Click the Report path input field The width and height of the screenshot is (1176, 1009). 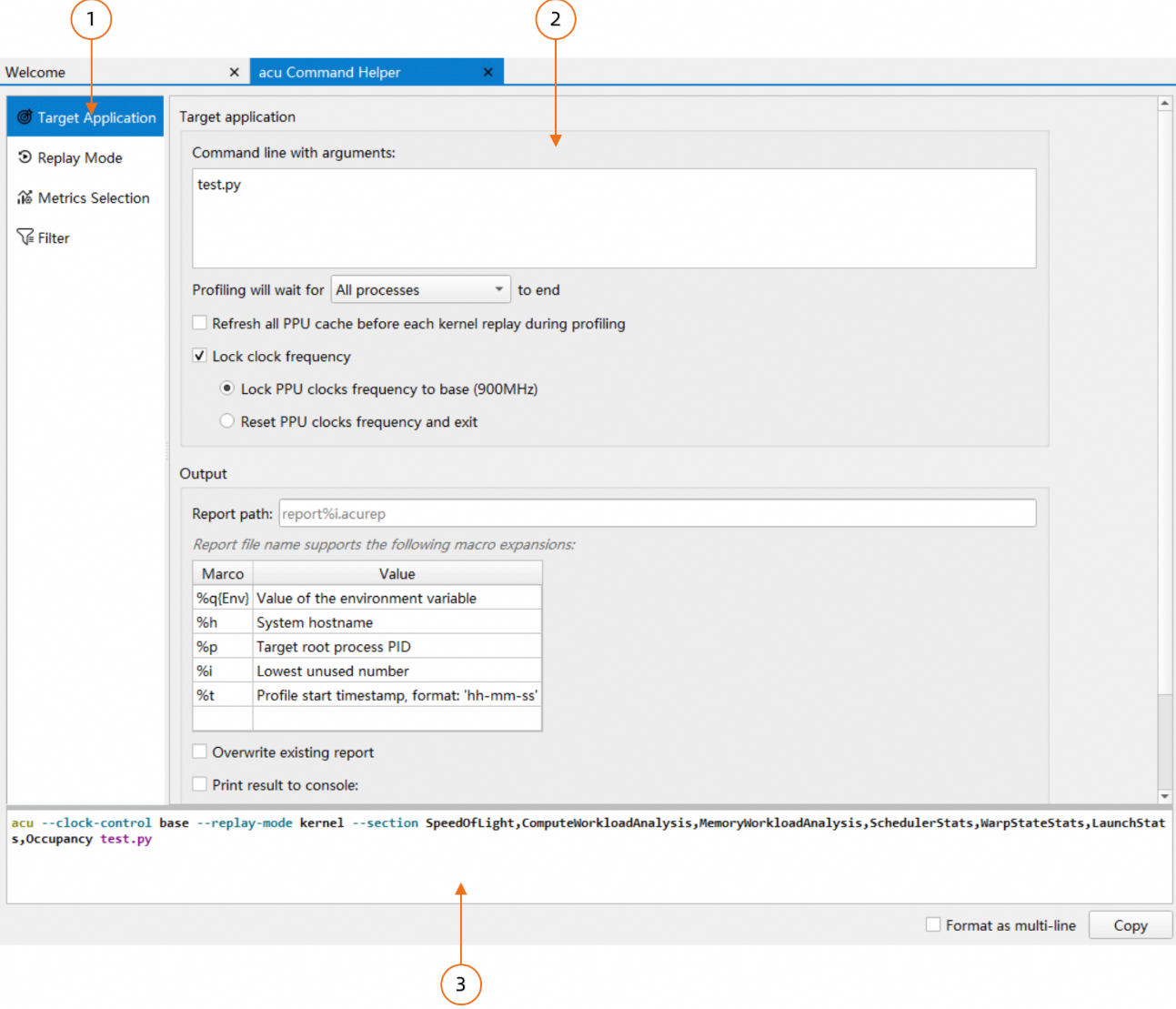tap(657, 513)
